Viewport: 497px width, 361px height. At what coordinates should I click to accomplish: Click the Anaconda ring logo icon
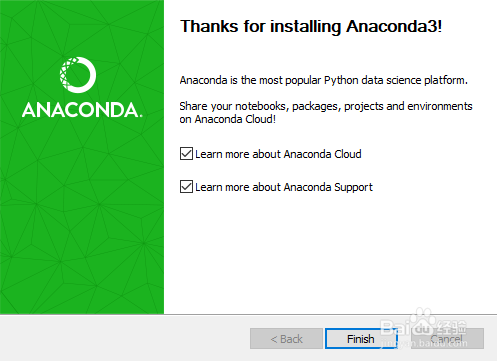tap(78, 75)
